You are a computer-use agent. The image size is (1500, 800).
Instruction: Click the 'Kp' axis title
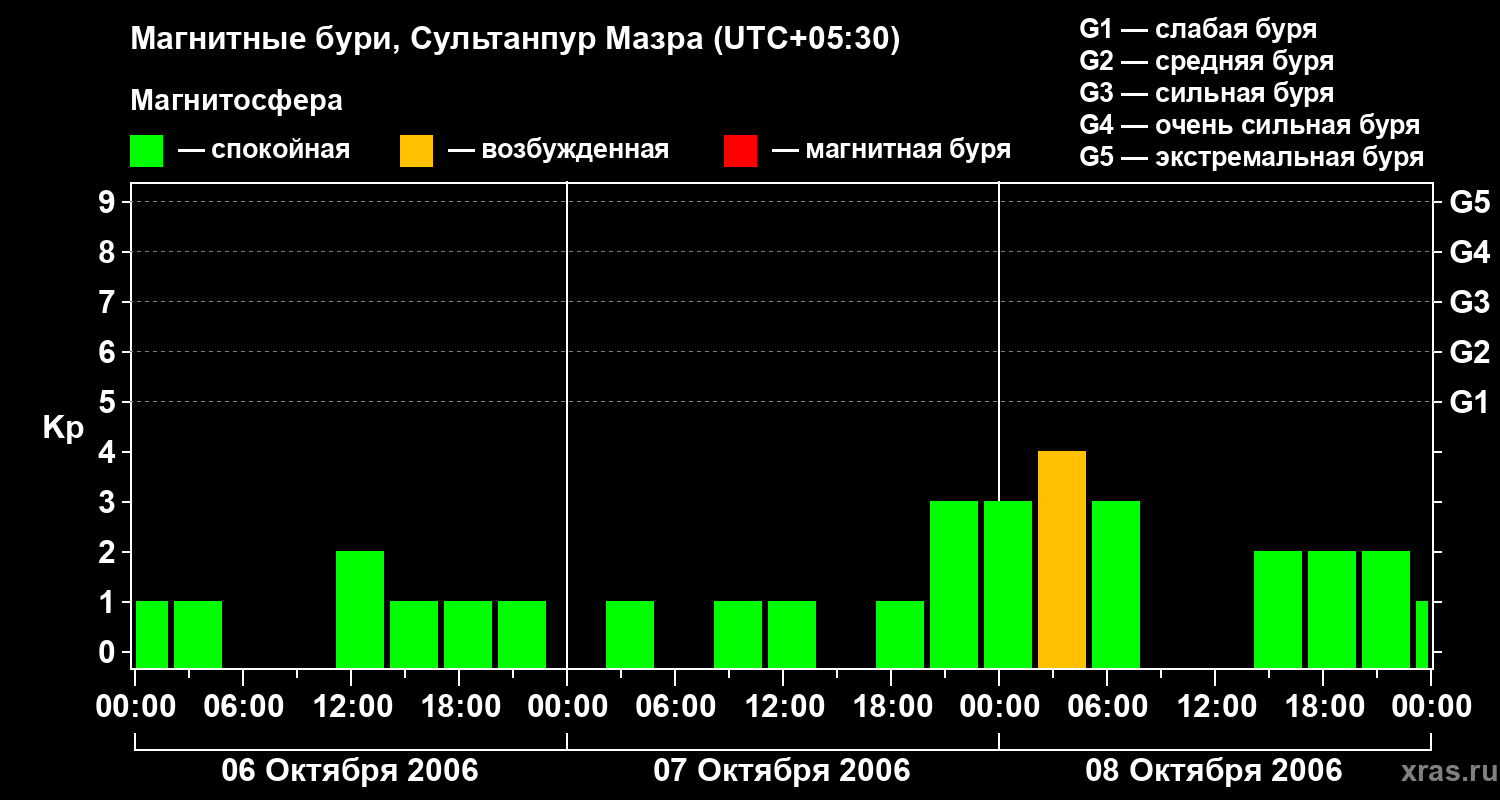(63, 428)
